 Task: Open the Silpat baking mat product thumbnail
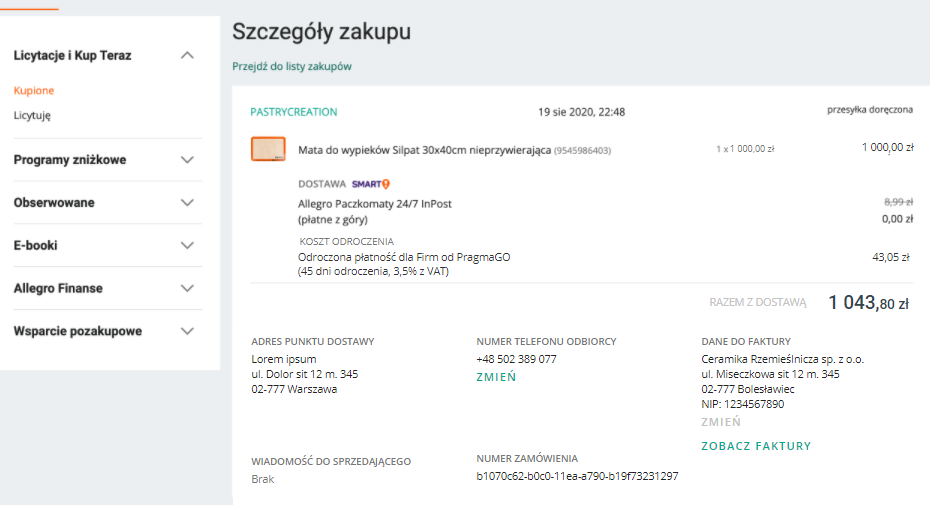coord(268,149)
